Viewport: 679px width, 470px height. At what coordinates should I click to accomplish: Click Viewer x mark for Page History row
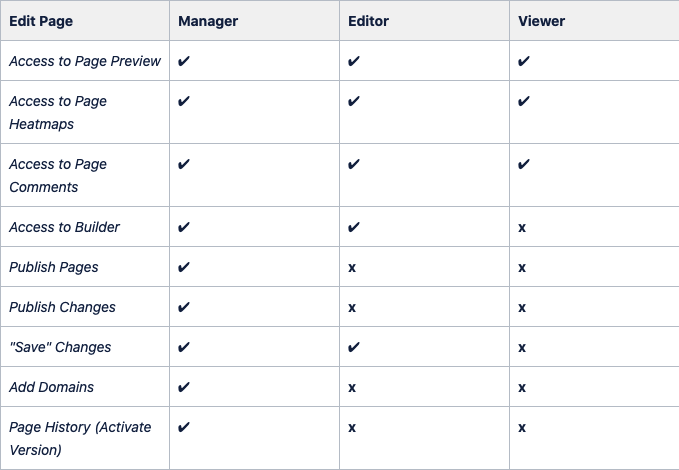click(x=522, y=428)
